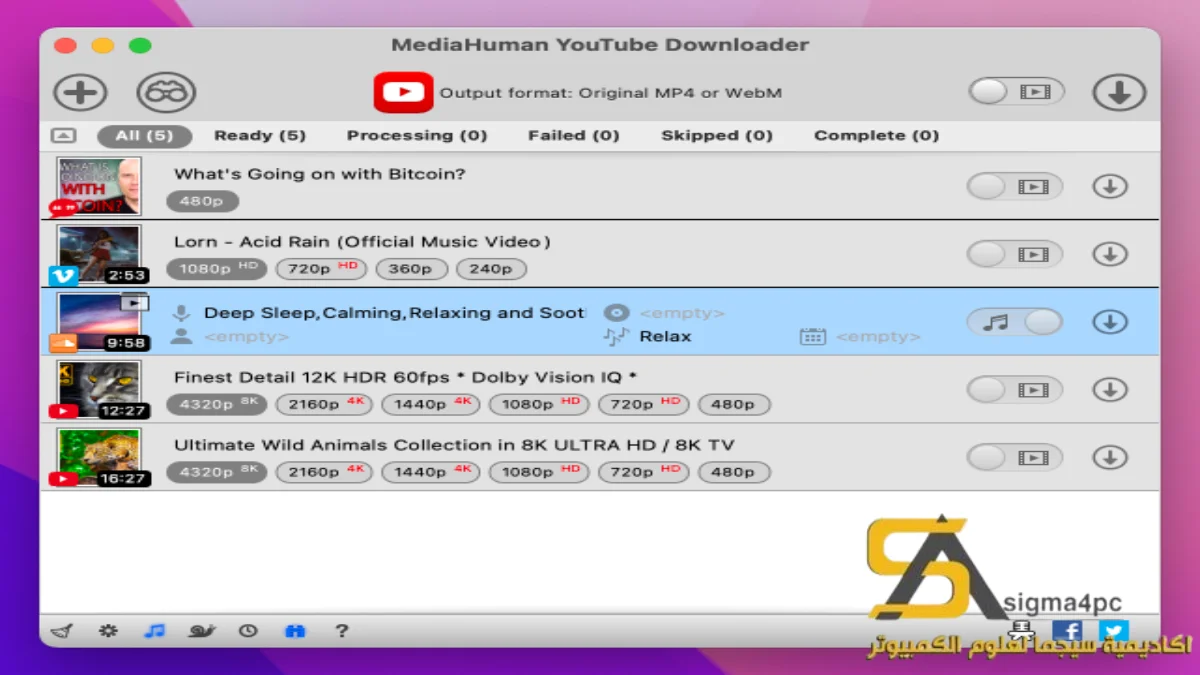Click the blue music note icon

pyautogui.click(x=154, y=631)
